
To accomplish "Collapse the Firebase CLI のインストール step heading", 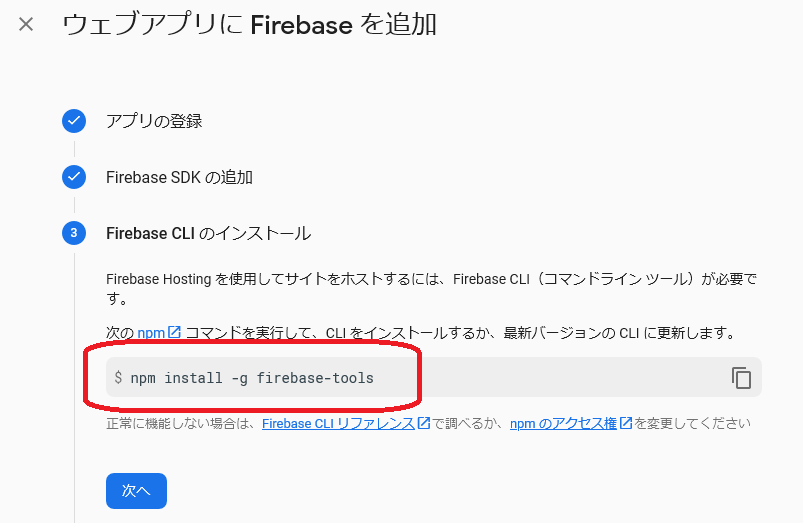I will pyautogui.click(x=208, y=234).
